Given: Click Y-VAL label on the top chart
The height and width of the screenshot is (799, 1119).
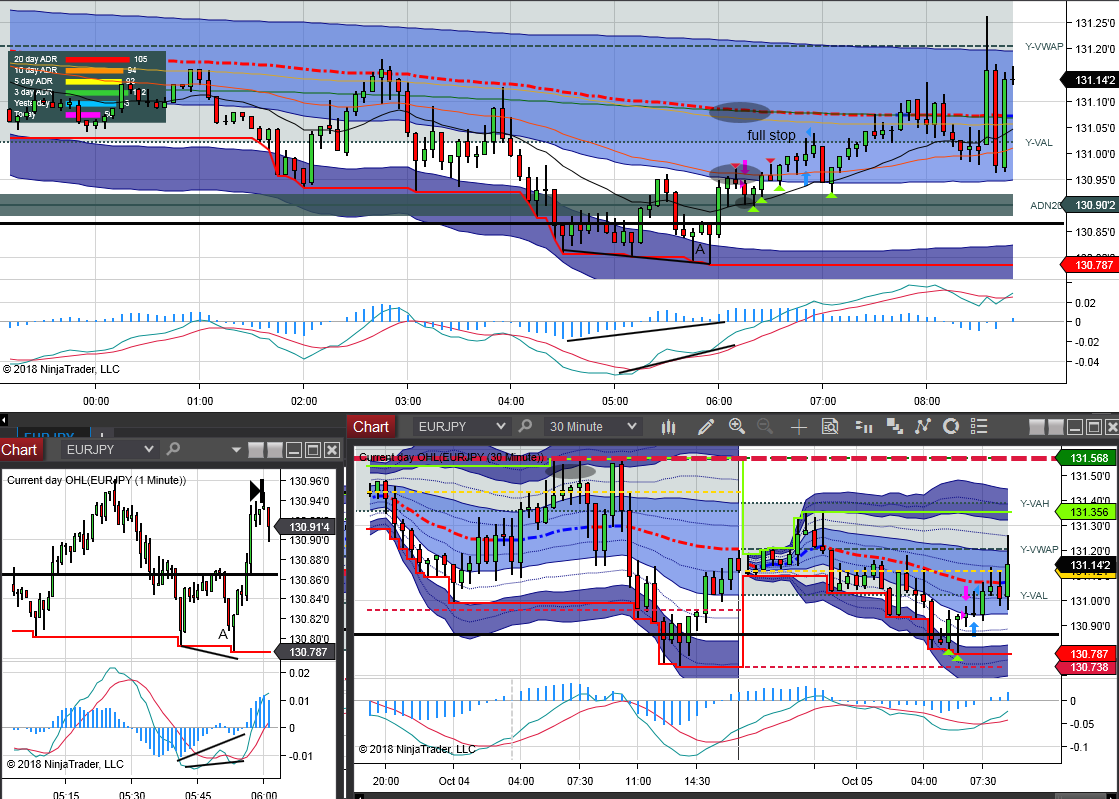Looking at the screenshot, I should (x=1038, y=143).
